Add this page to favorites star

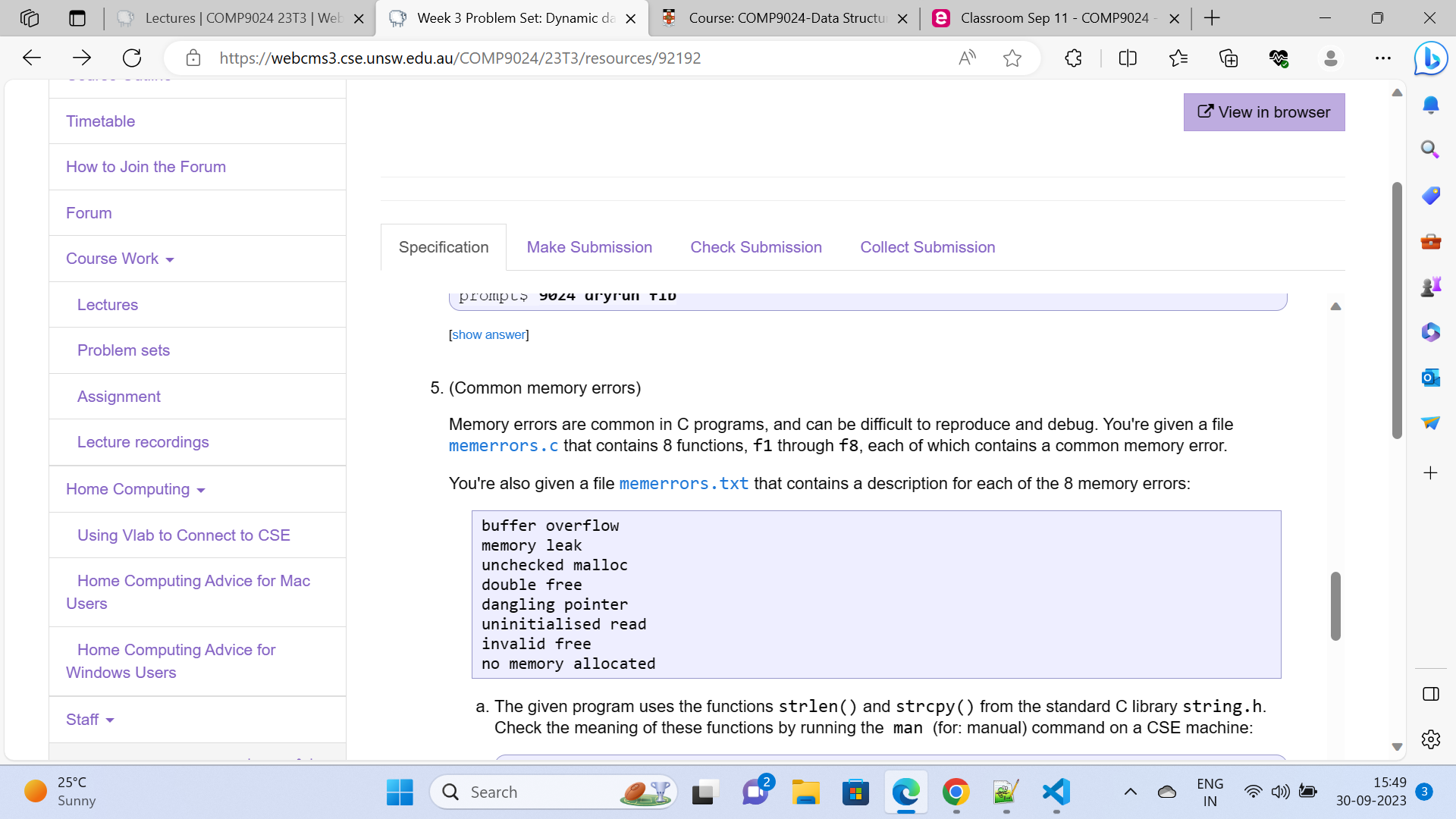[x=1012, y=58]
